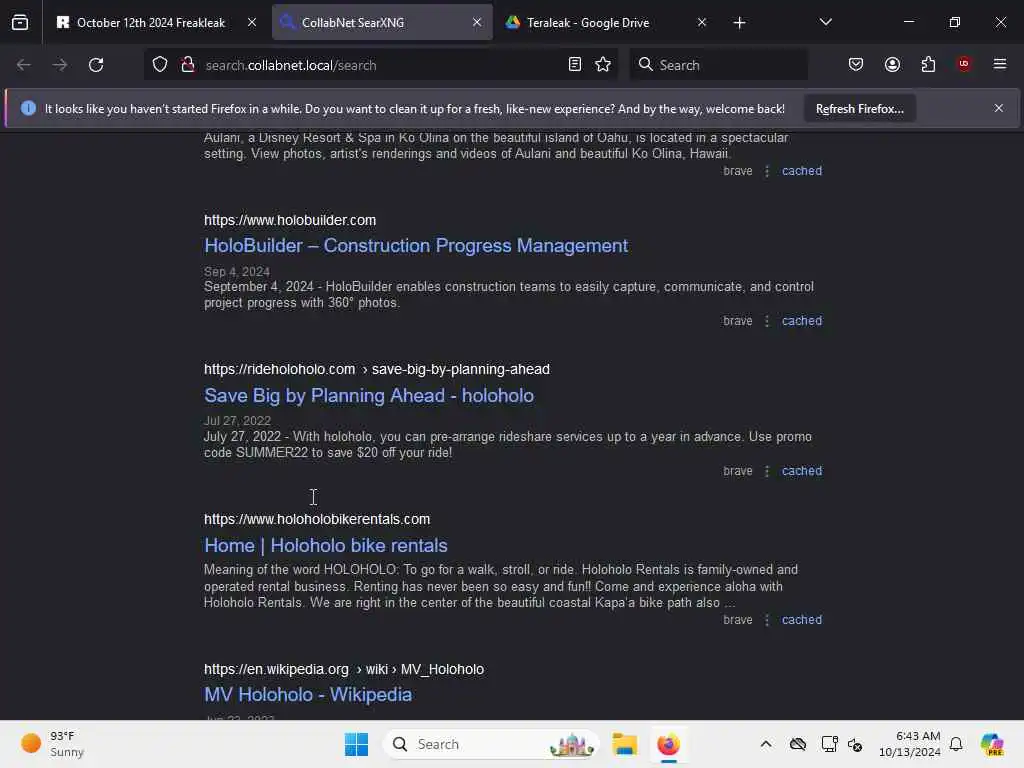
Task: Open MV Holoholo - Wikipedia result
Action: [308, 695]
